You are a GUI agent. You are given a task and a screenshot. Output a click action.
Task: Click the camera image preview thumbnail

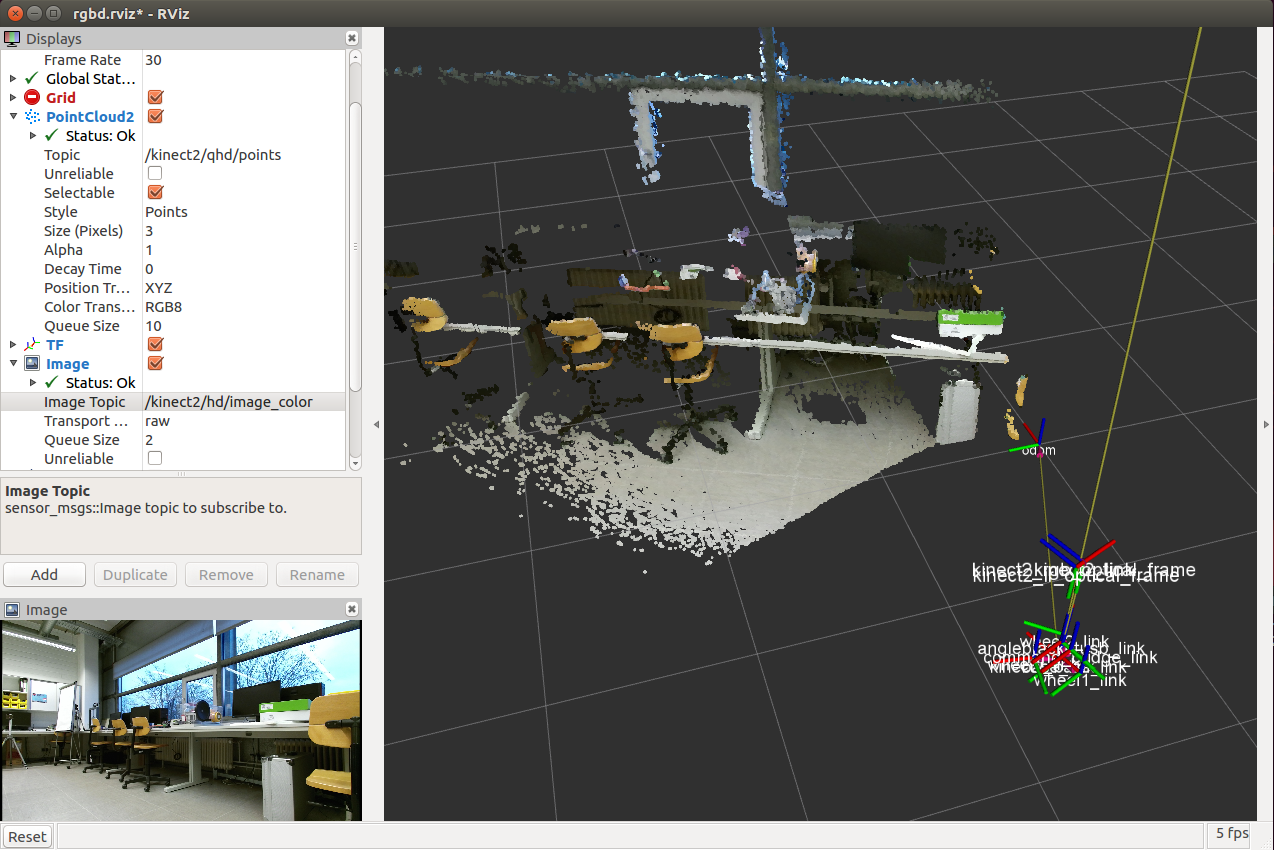(181, 720)
